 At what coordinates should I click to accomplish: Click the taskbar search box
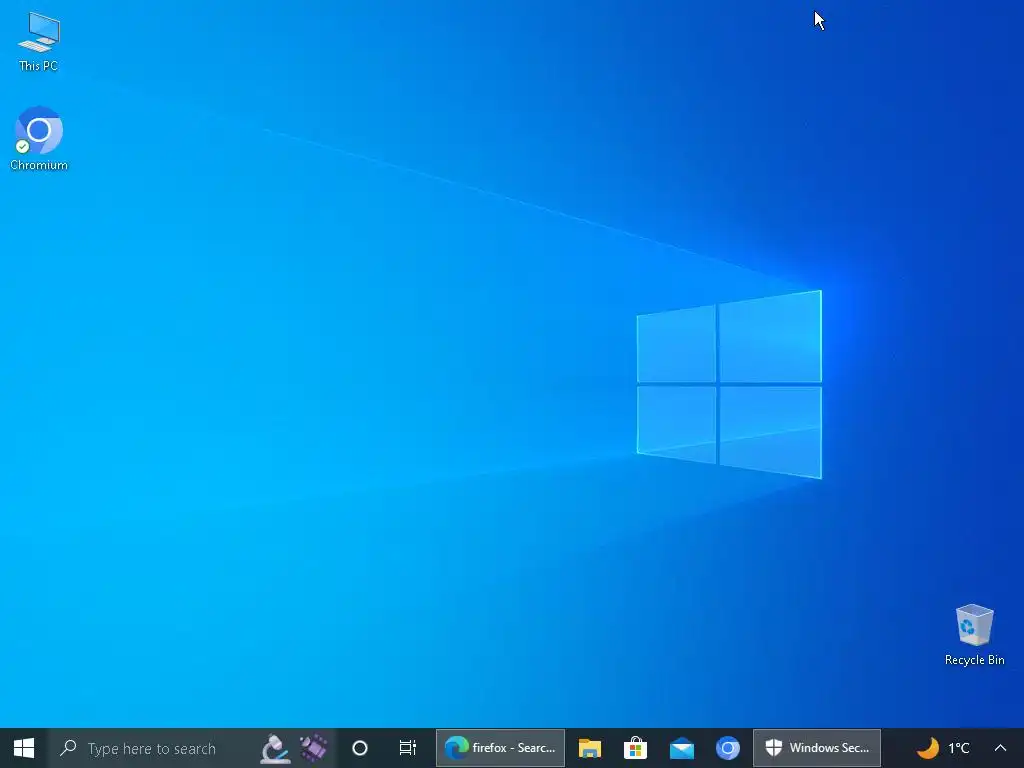(191, 748)
